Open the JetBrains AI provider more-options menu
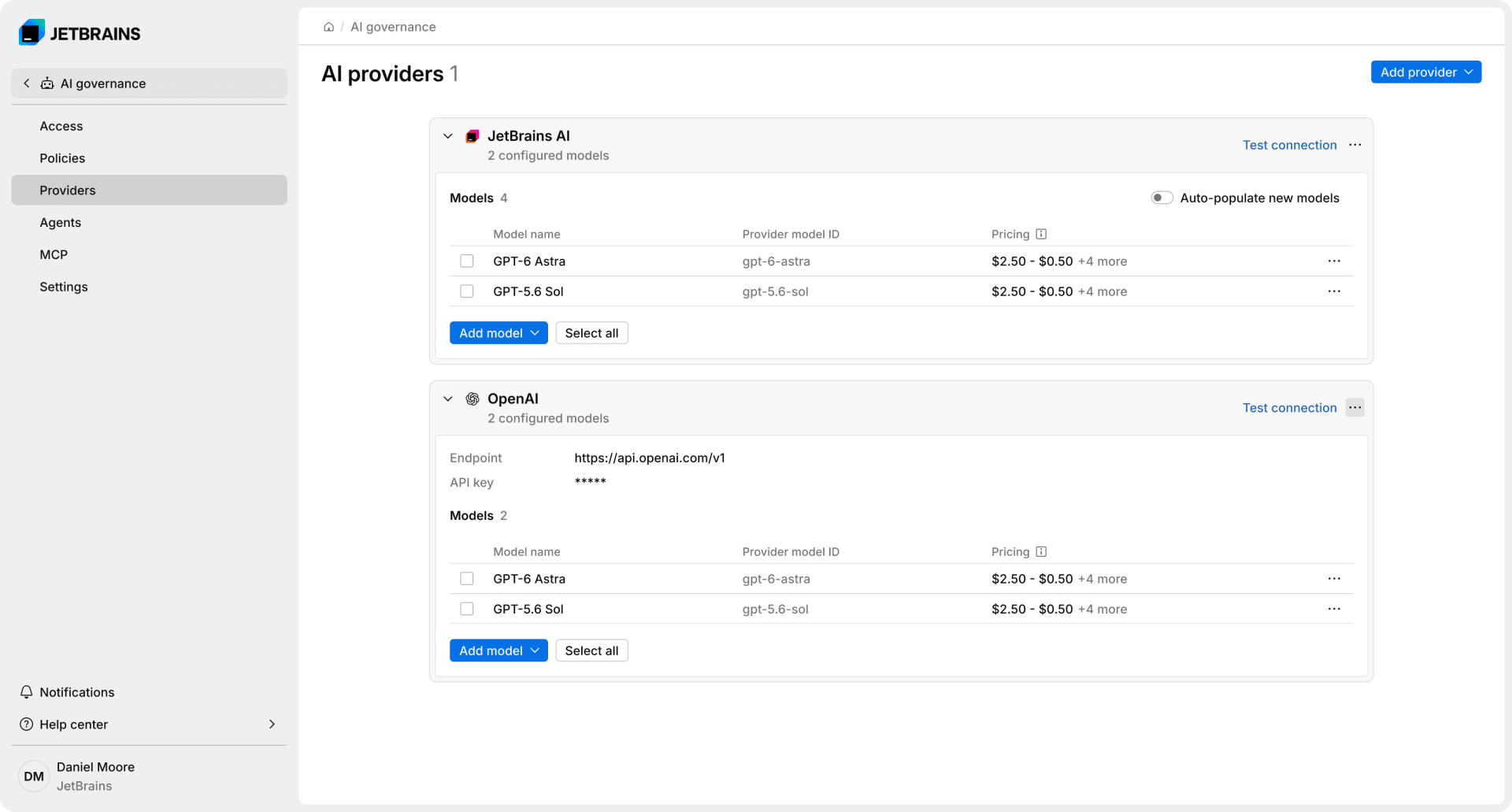 pos(1354,145)
